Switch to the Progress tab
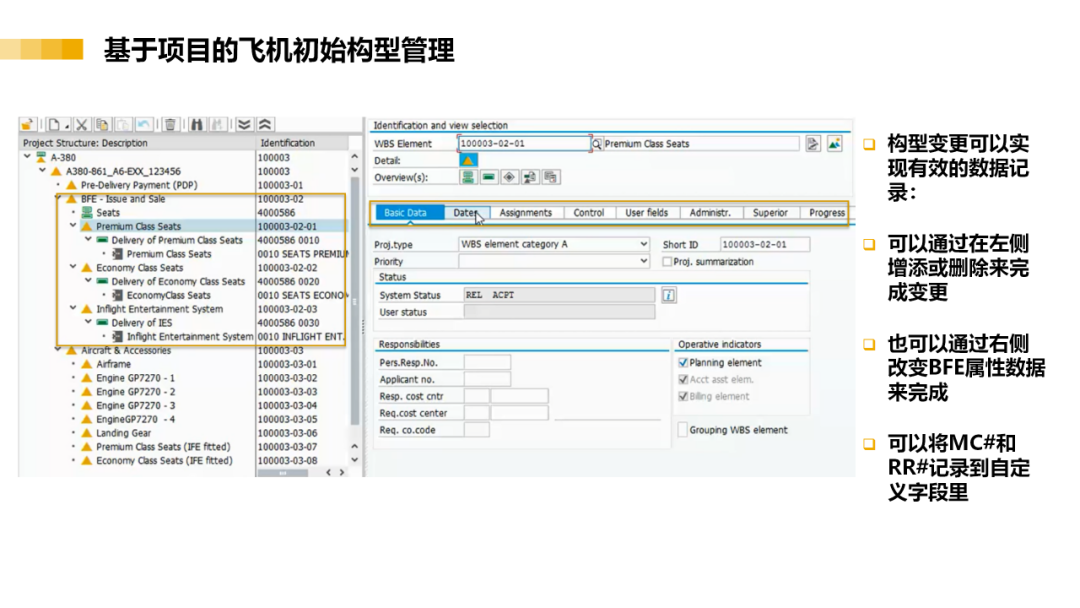 [x=827, y=213]
